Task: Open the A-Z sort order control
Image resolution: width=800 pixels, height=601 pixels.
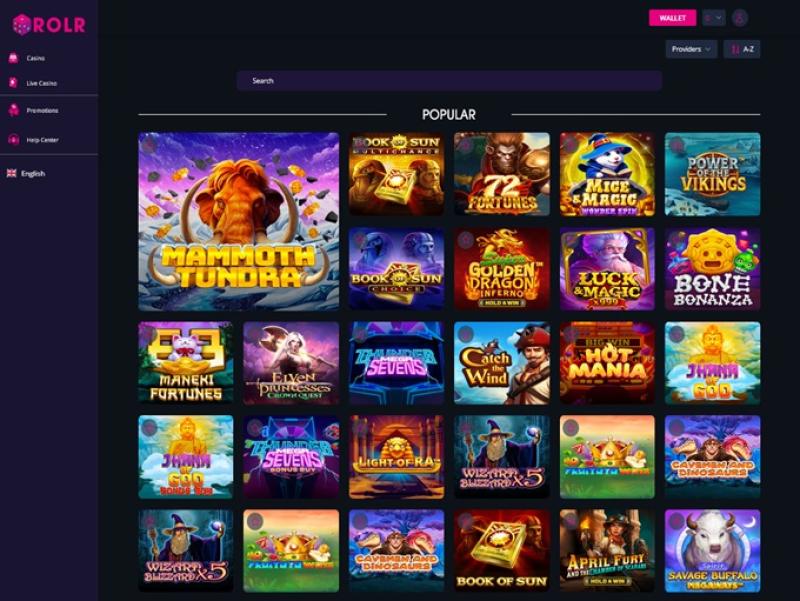Action: pyautogui.click(x=742, y=49)
